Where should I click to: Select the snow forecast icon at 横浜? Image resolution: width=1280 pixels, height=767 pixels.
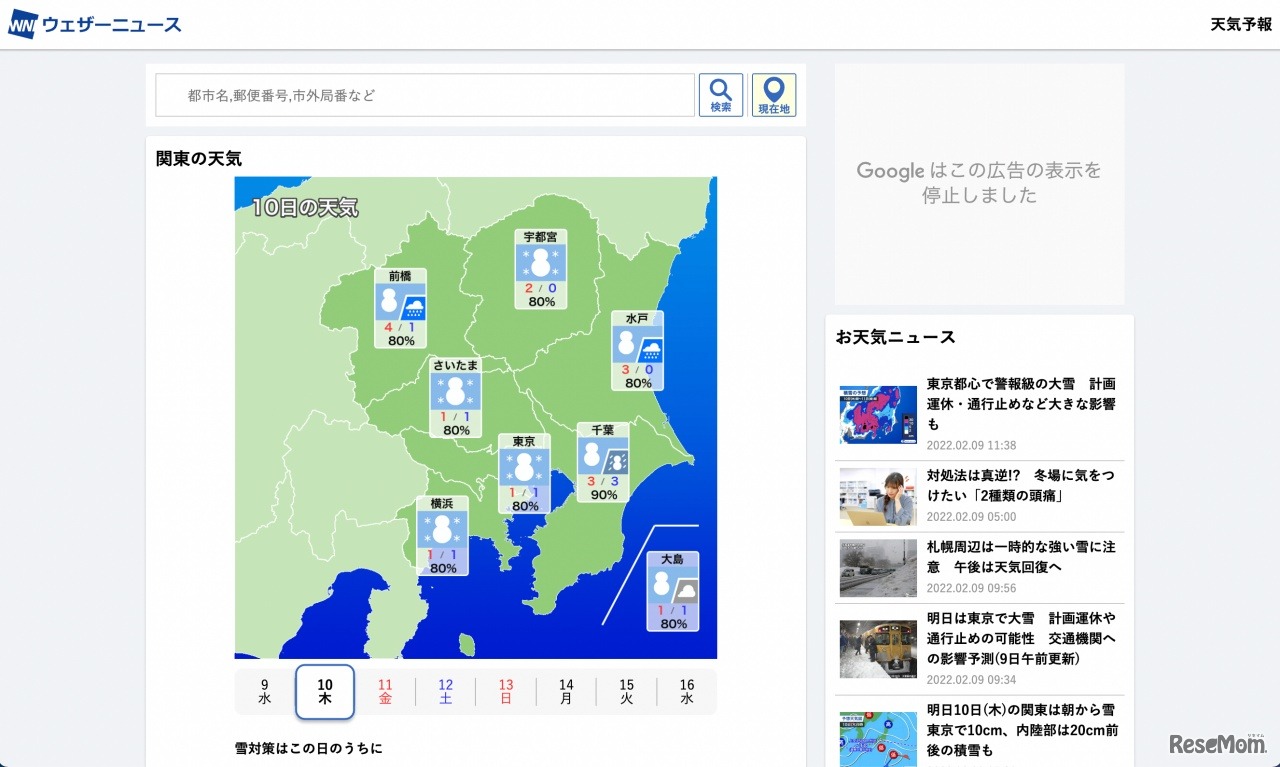(443, 529)
